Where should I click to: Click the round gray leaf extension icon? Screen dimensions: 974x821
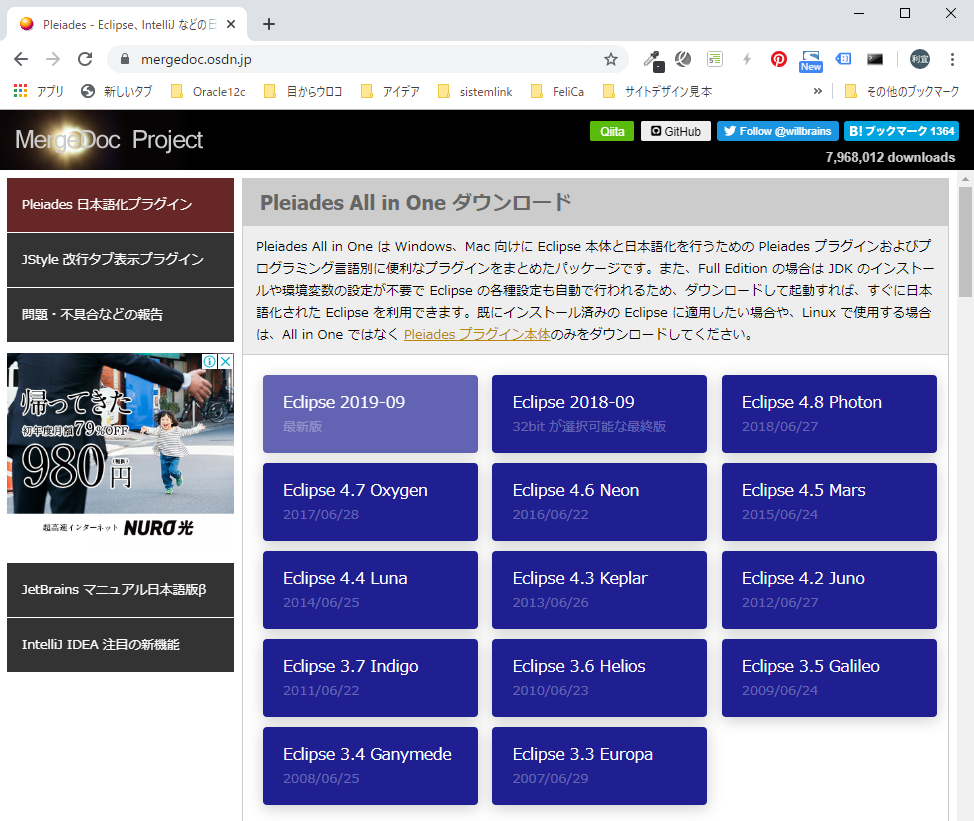coord(683,59)
